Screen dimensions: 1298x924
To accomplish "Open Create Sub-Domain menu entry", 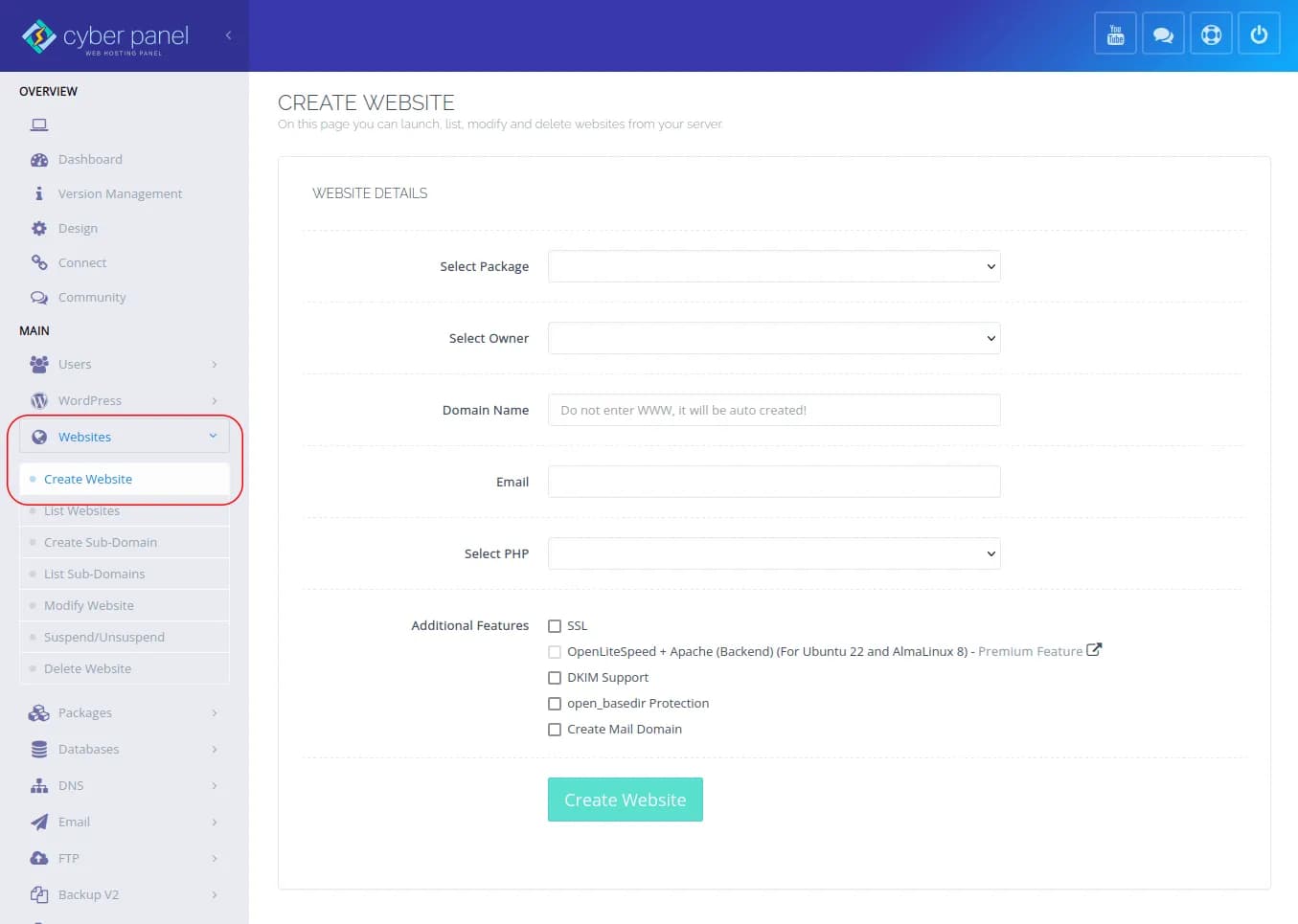I will (125, 542).
